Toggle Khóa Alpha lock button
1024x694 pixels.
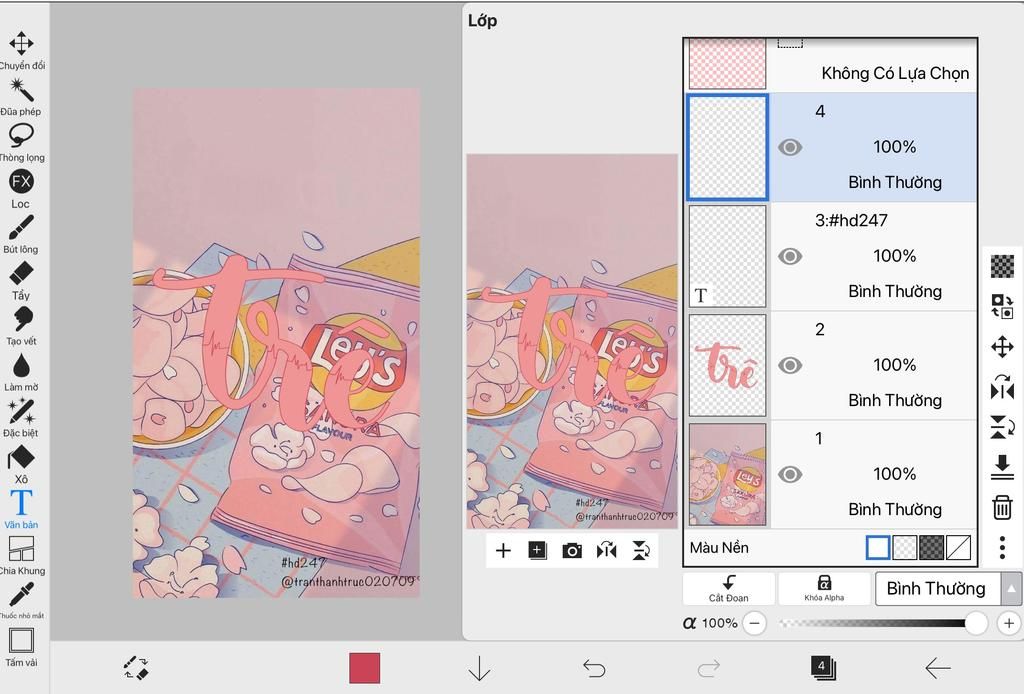click(x=824, y=588)
